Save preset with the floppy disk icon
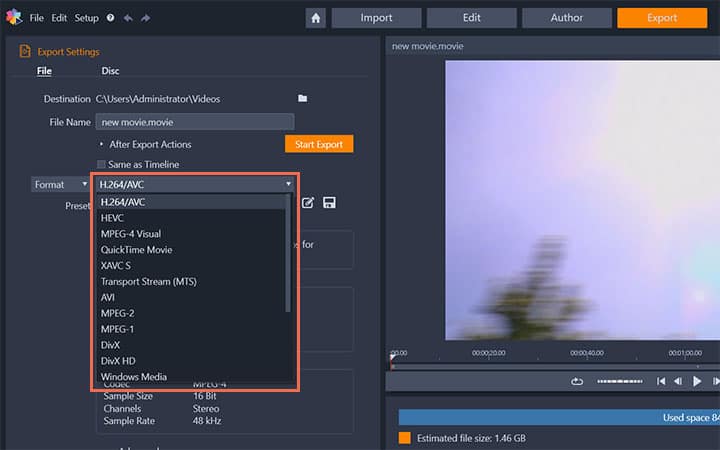Image resolution: width=720 pixels, height=450 pixels. click(329, 202)
